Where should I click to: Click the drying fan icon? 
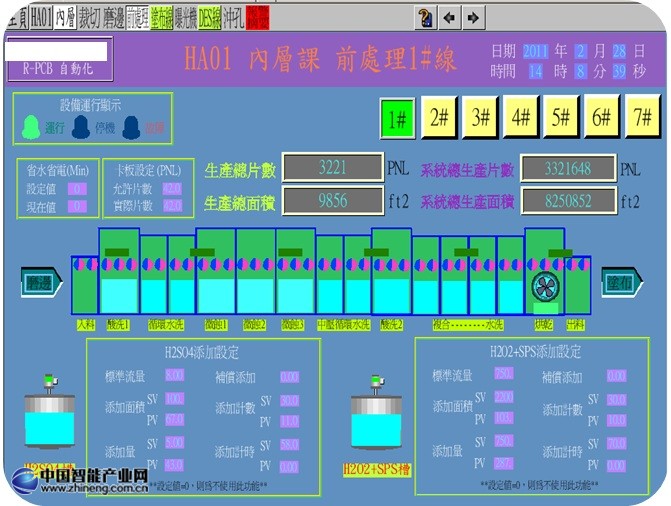[545, 287]
